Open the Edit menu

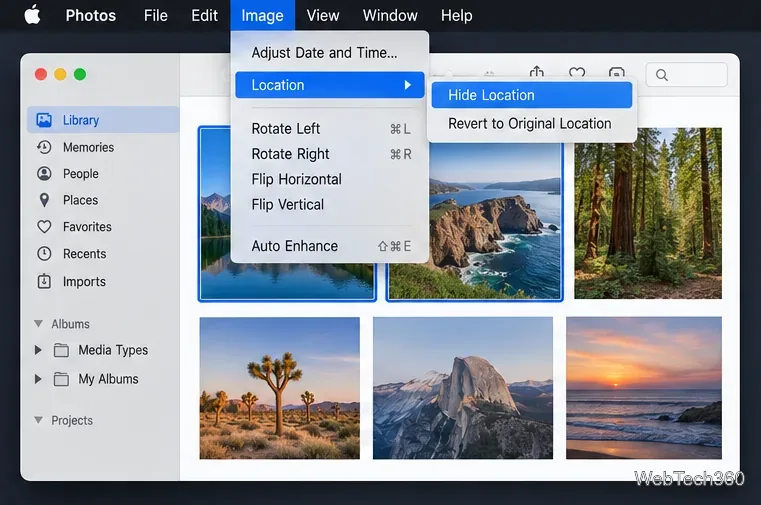coord(204,16)
